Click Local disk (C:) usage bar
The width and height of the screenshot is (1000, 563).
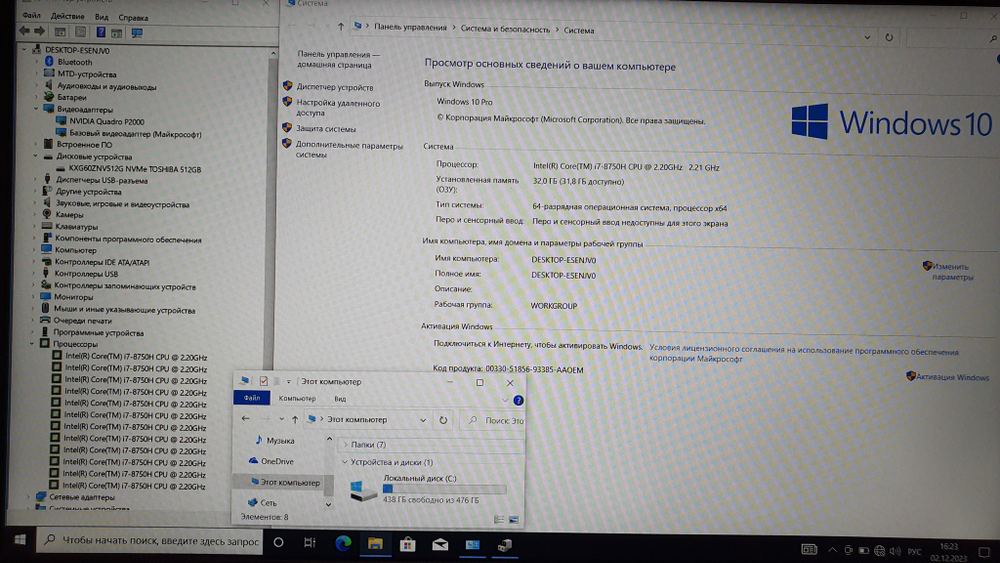click(445, 489)
